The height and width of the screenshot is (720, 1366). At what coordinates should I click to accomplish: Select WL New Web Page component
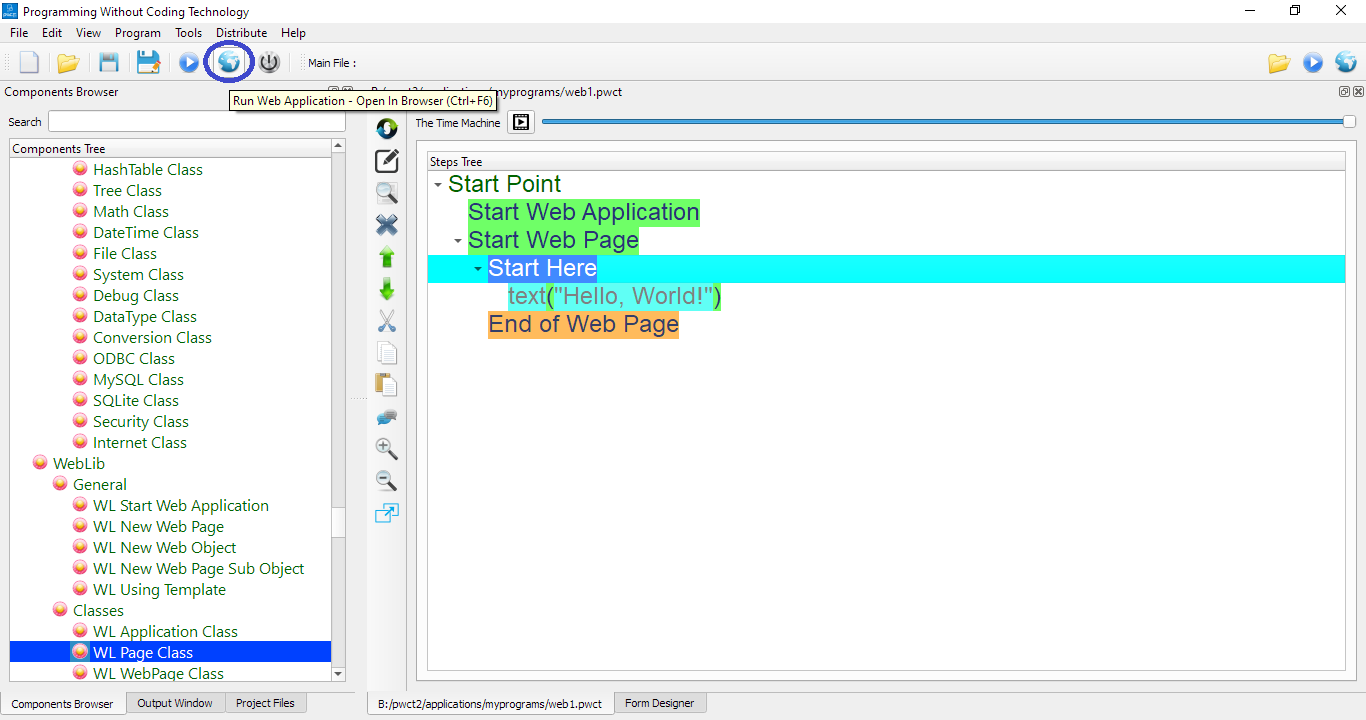158,527
